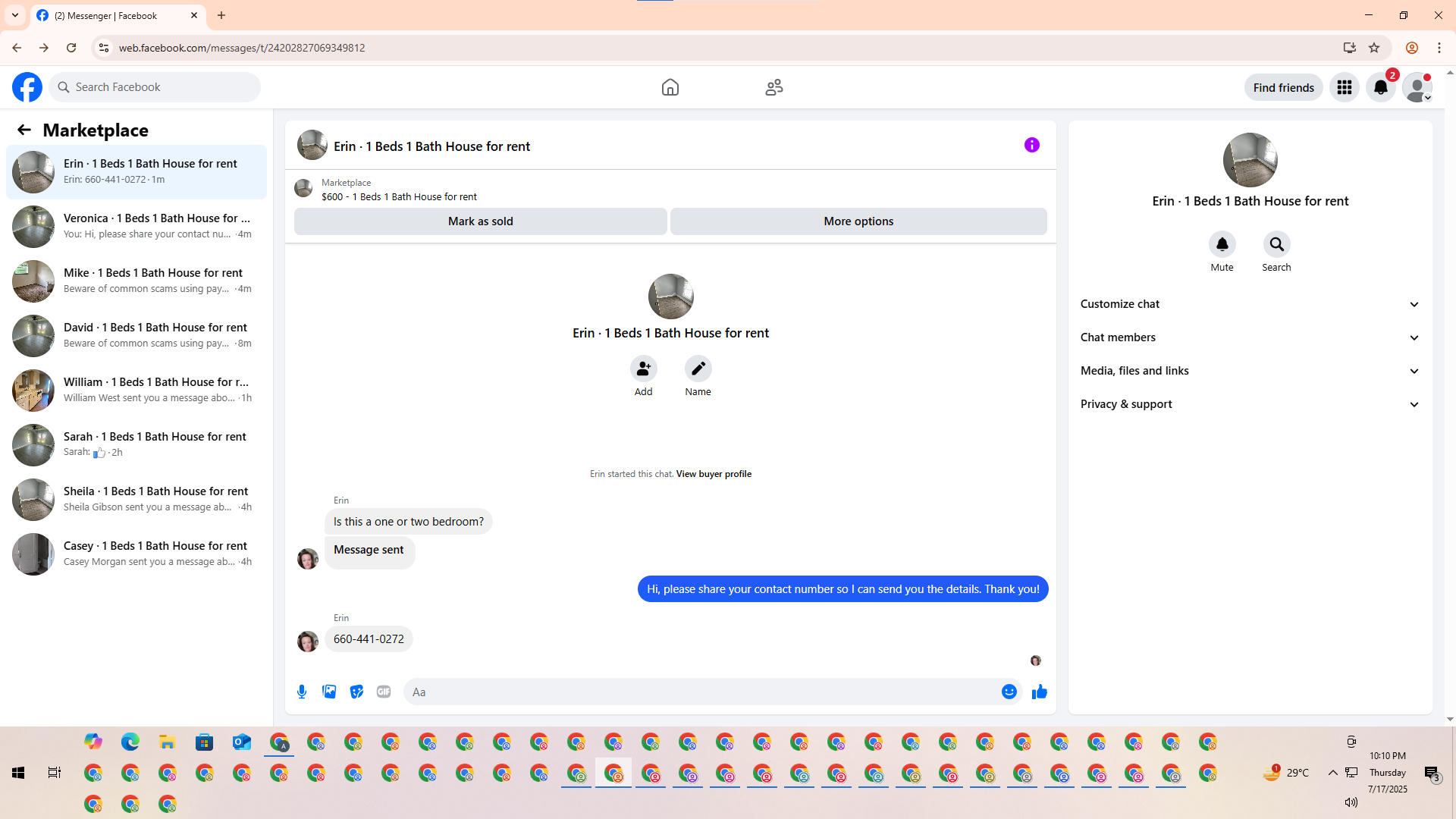Viewport: 1456px width, 819px height.
Task: Open Chrome browser menu three dots
Action: click(1439, 48)
